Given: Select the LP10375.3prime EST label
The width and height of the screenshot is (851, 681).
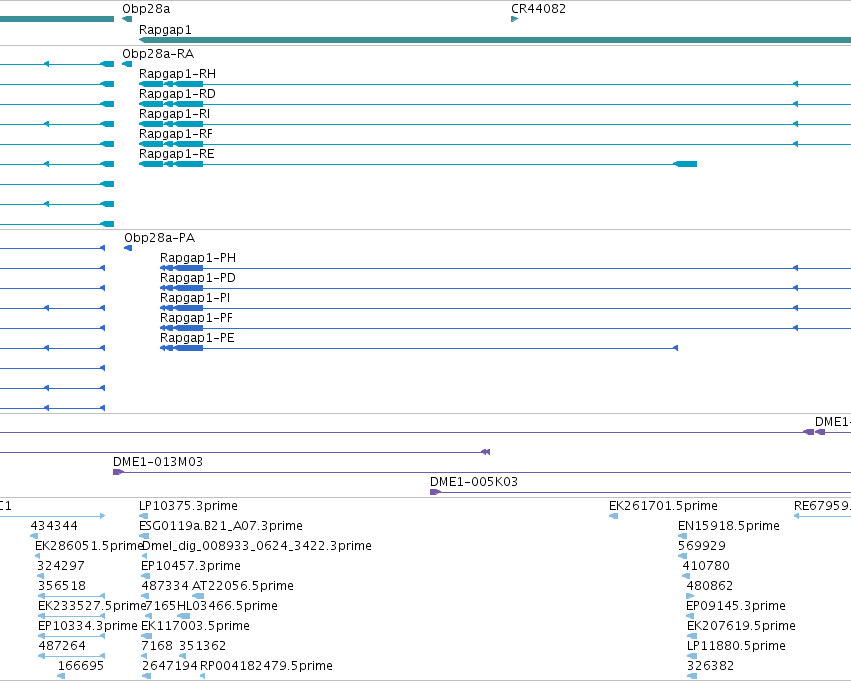Looking at the screenshot, I should point(188,506).
